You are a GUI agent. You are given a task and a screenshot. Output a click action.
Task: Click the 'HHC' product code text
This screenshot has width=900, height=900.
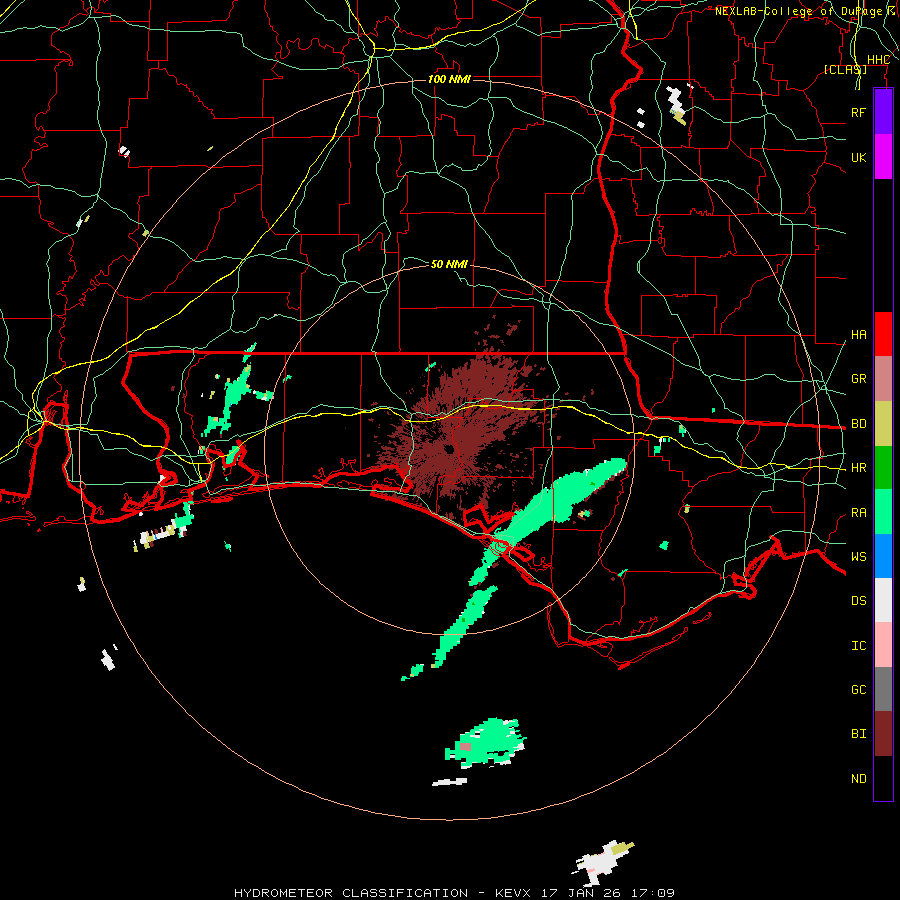point(878,60)
